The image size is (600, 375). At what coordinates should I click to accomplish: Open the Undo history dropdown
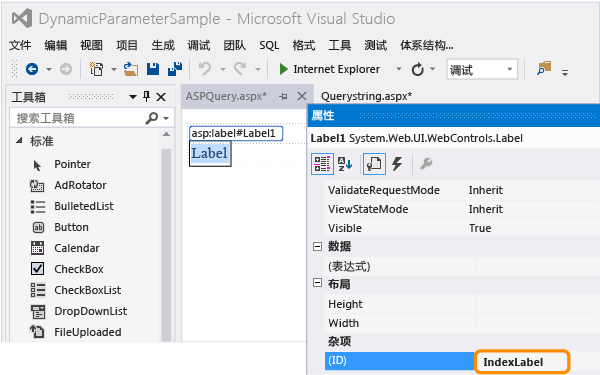223,70
